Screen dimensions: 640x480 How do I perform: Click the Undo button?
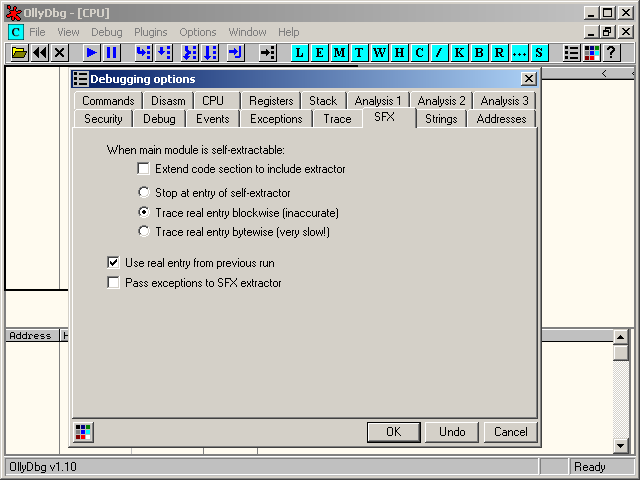pyautogui.click(x=452, y=432)
